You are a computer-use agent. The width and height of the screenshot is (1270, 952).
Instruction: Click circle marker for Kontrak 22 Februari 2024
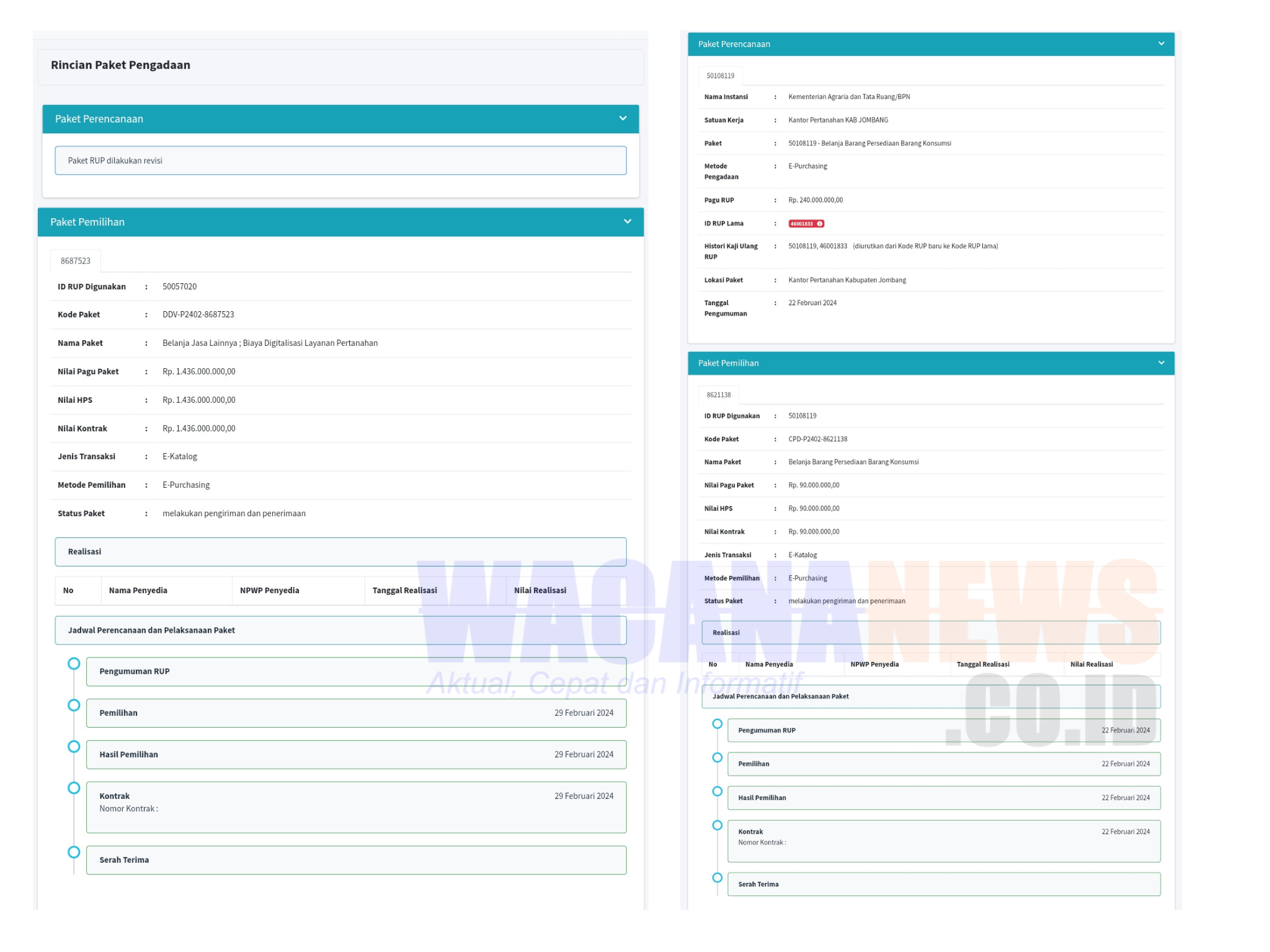click(717, 825)
